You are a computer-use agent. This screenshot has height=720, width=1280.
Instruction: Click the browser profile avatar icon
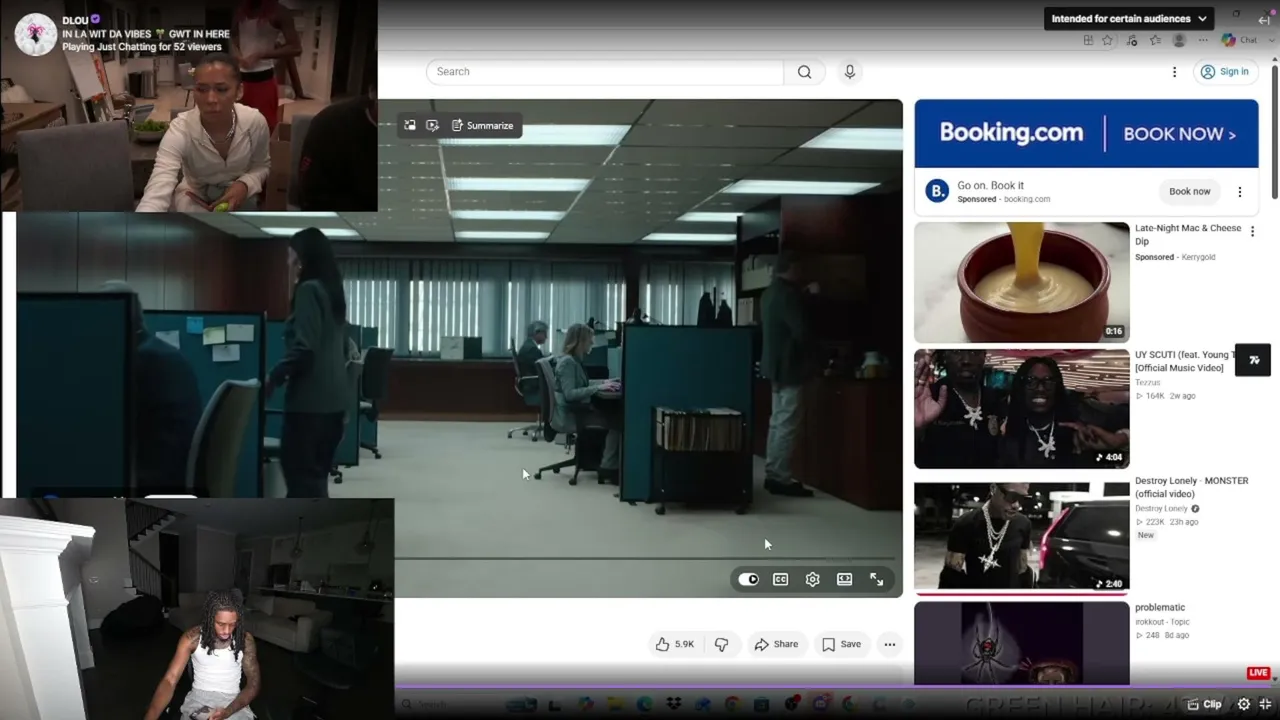(1180, 40)
